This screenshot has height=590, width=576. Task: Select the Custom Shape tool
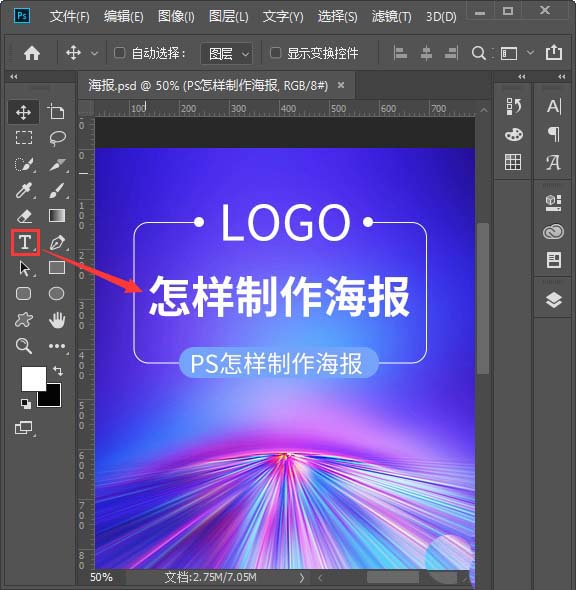24,320
